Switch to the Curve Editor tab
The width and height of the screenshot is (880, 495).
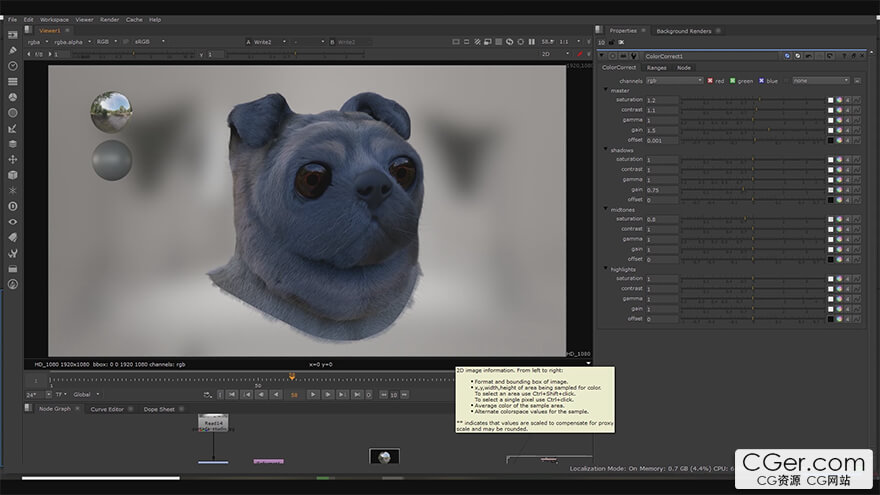(x=106, y=409)
